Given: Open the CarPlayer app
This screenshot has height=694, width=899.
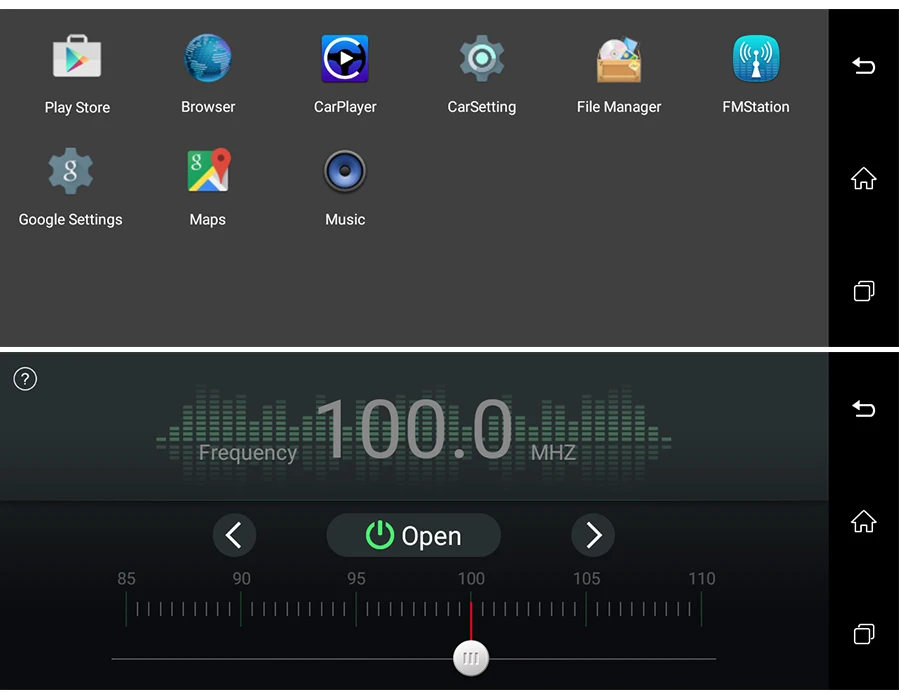Looking at the screenshot, I should pos(345,59).
